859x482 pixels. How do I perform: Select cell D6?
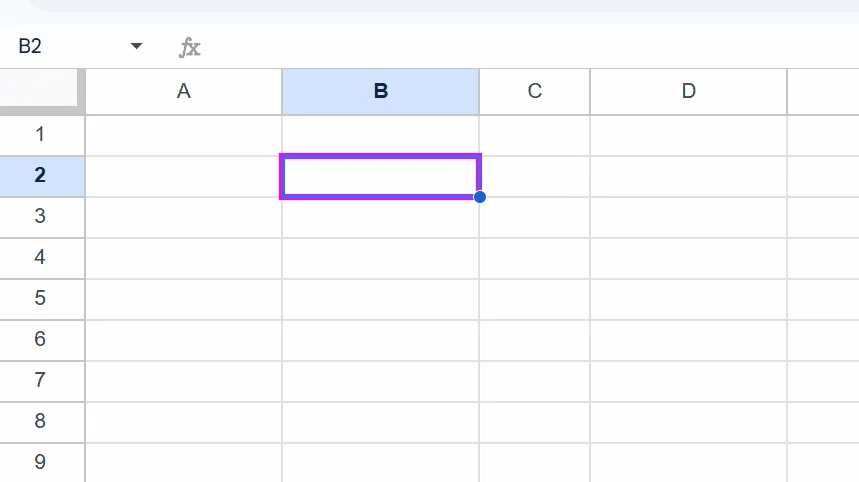coord(689,340)
